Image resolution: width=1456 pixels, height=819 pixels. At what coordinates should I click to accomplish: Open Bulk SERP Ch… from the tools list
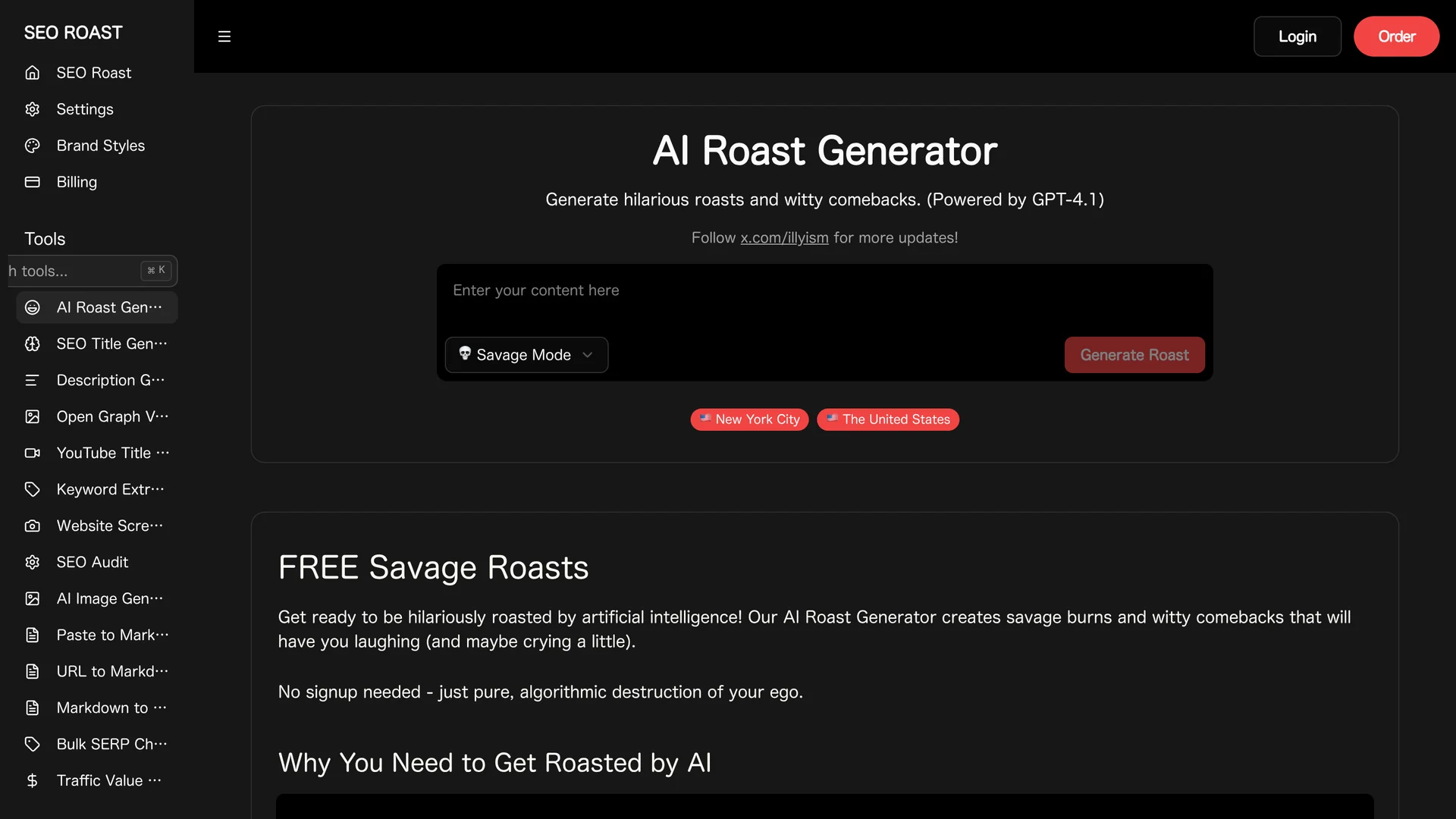pos(96,744)
